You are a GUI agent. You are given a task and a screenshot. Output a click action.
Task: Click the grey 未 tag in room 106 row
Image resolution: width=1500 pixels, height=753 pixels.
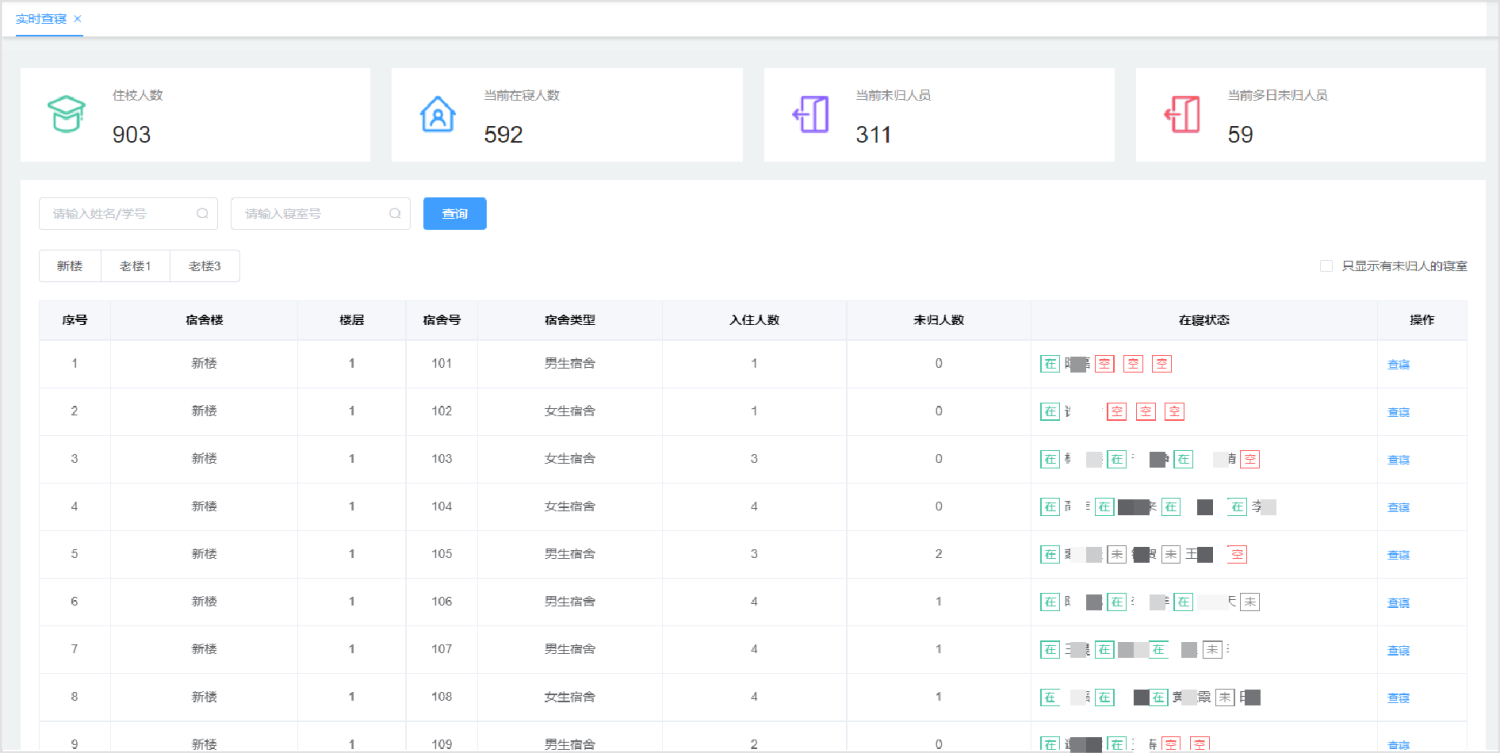click(x=1250, y=602)
